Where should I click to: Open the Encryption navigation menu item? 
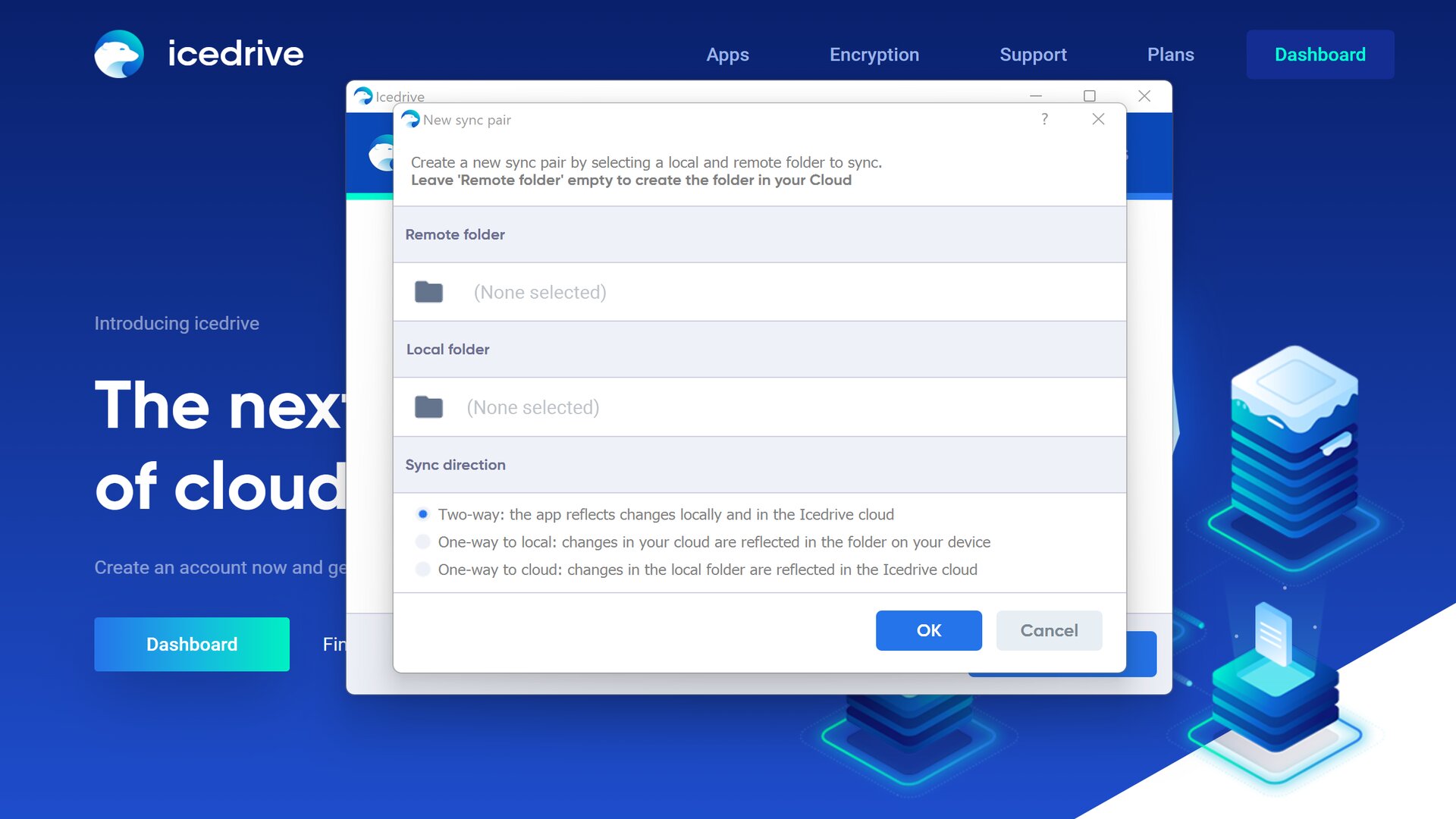[x=874, y=54]
